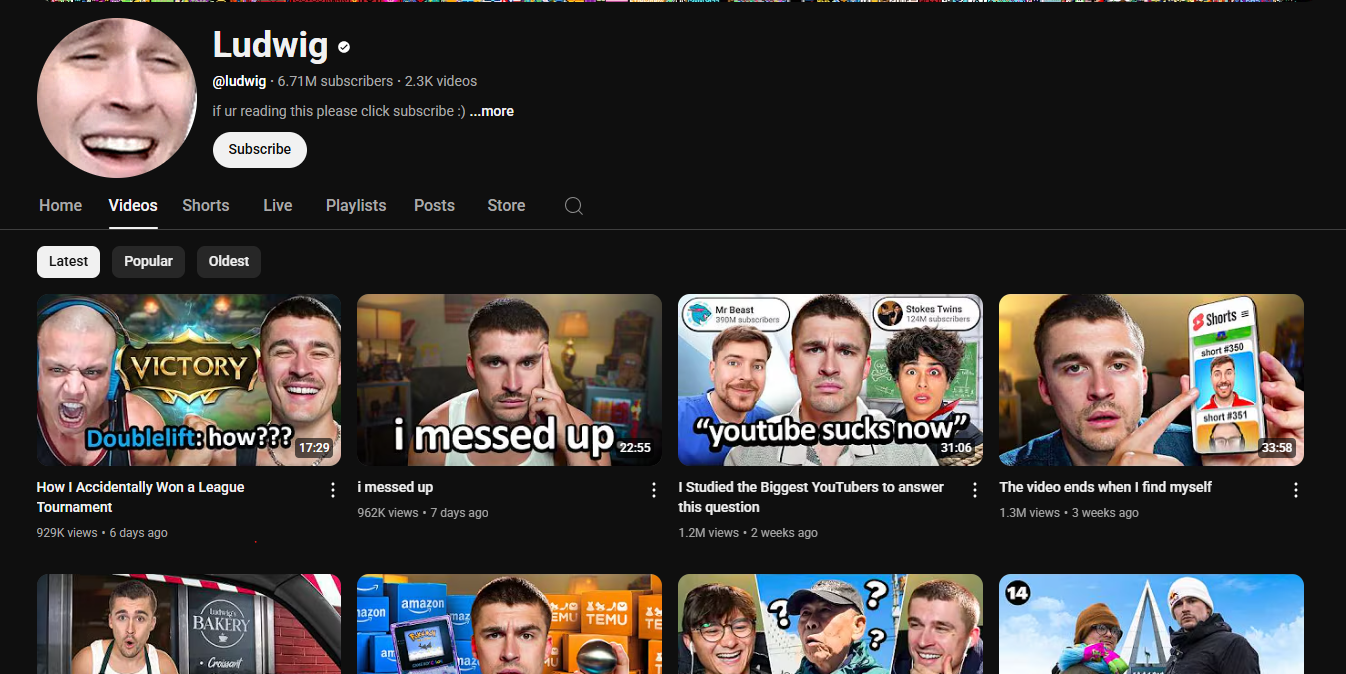Click the '2.3K videos' count text
This screenshot has width=1346, height=674.
click(x=441, y=81)
